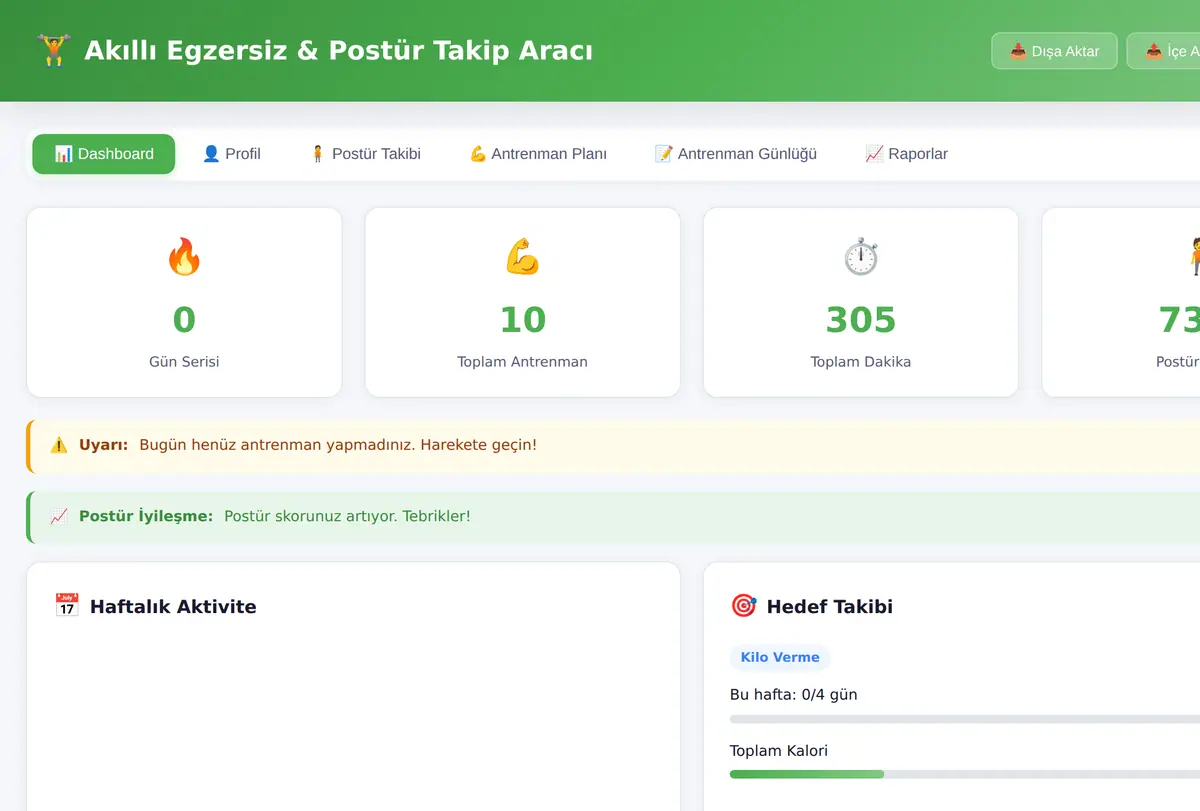1200x811 pixels.
Task: Click the flexed bicep icon on Toplam Antrenman card
Action: pos(522,257)
